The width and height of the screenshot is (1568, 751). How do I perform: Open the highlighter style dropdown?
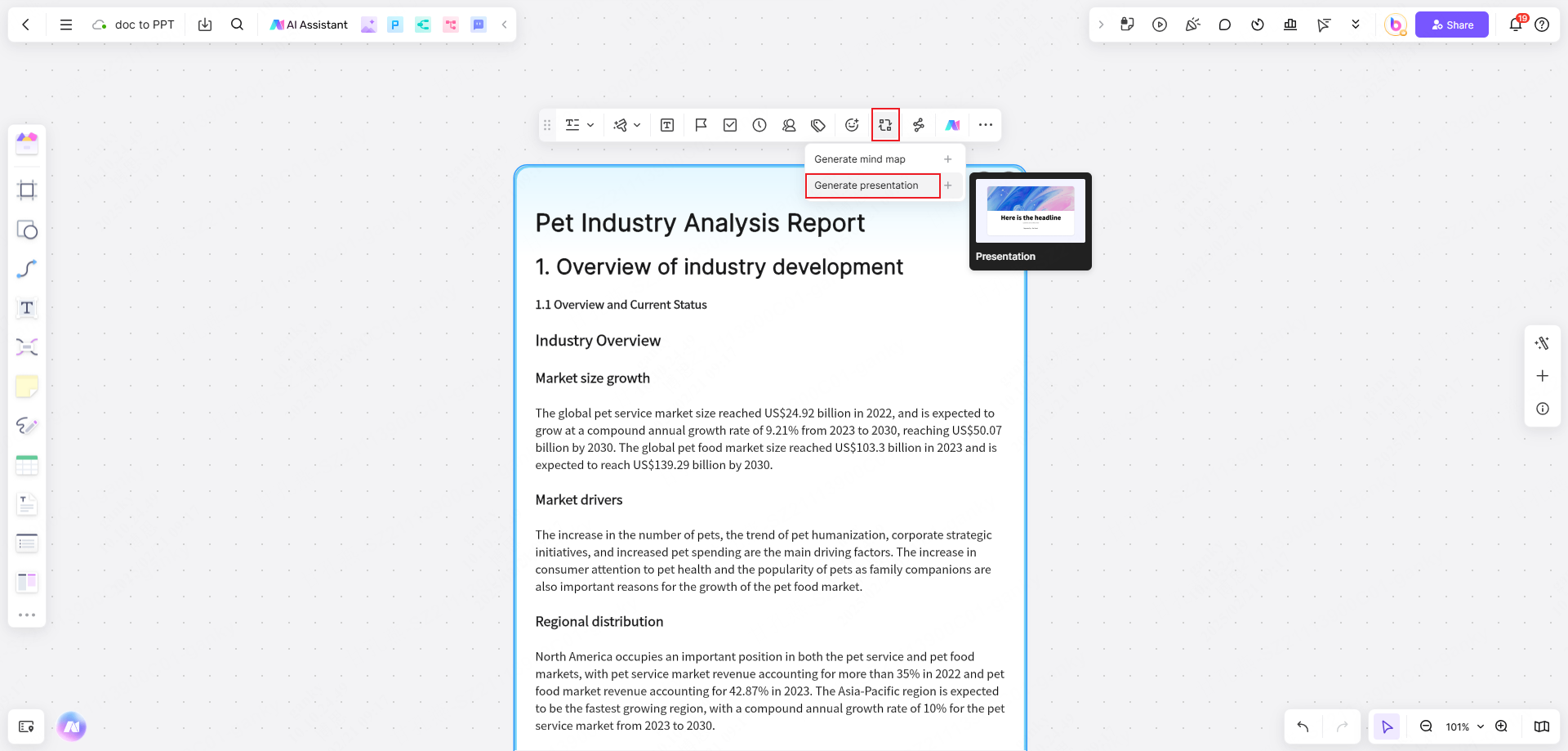click(x=626, y=125)
